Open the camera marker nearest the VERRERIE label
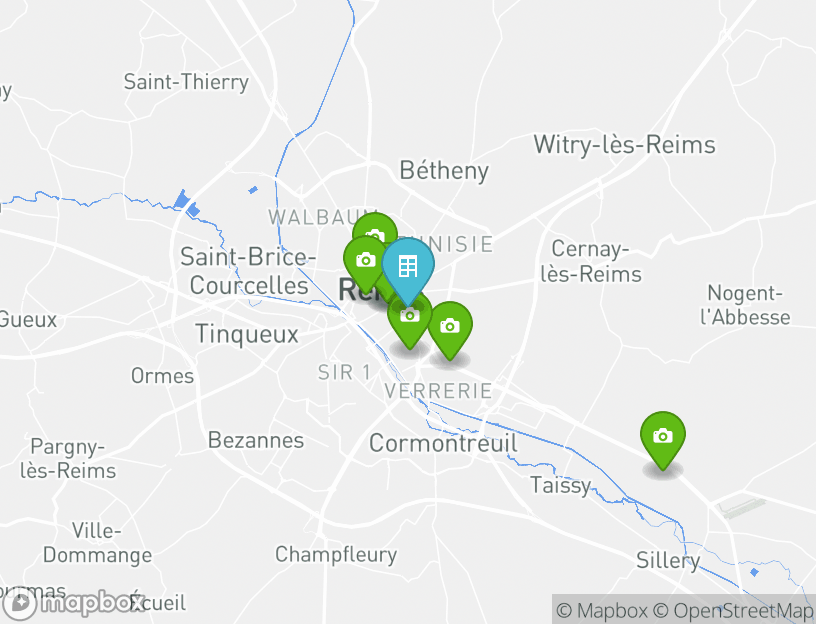 [450, 327]
